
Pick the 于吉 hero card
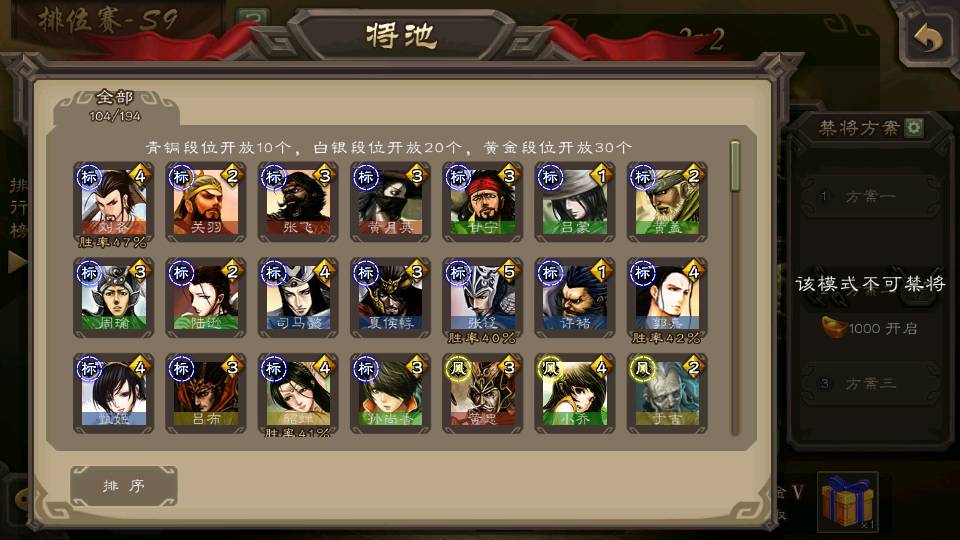coord(667,393)
